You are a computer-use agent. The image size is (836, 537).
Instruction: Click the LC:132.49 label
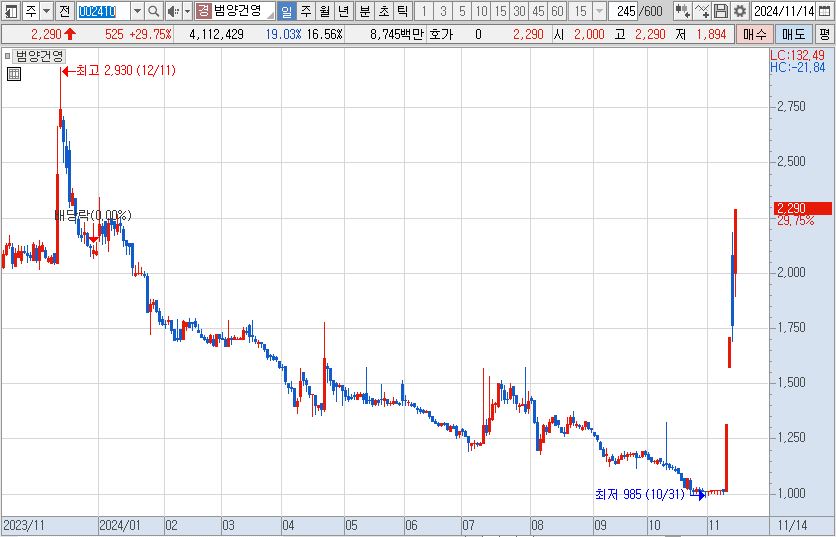coord(798,55)
